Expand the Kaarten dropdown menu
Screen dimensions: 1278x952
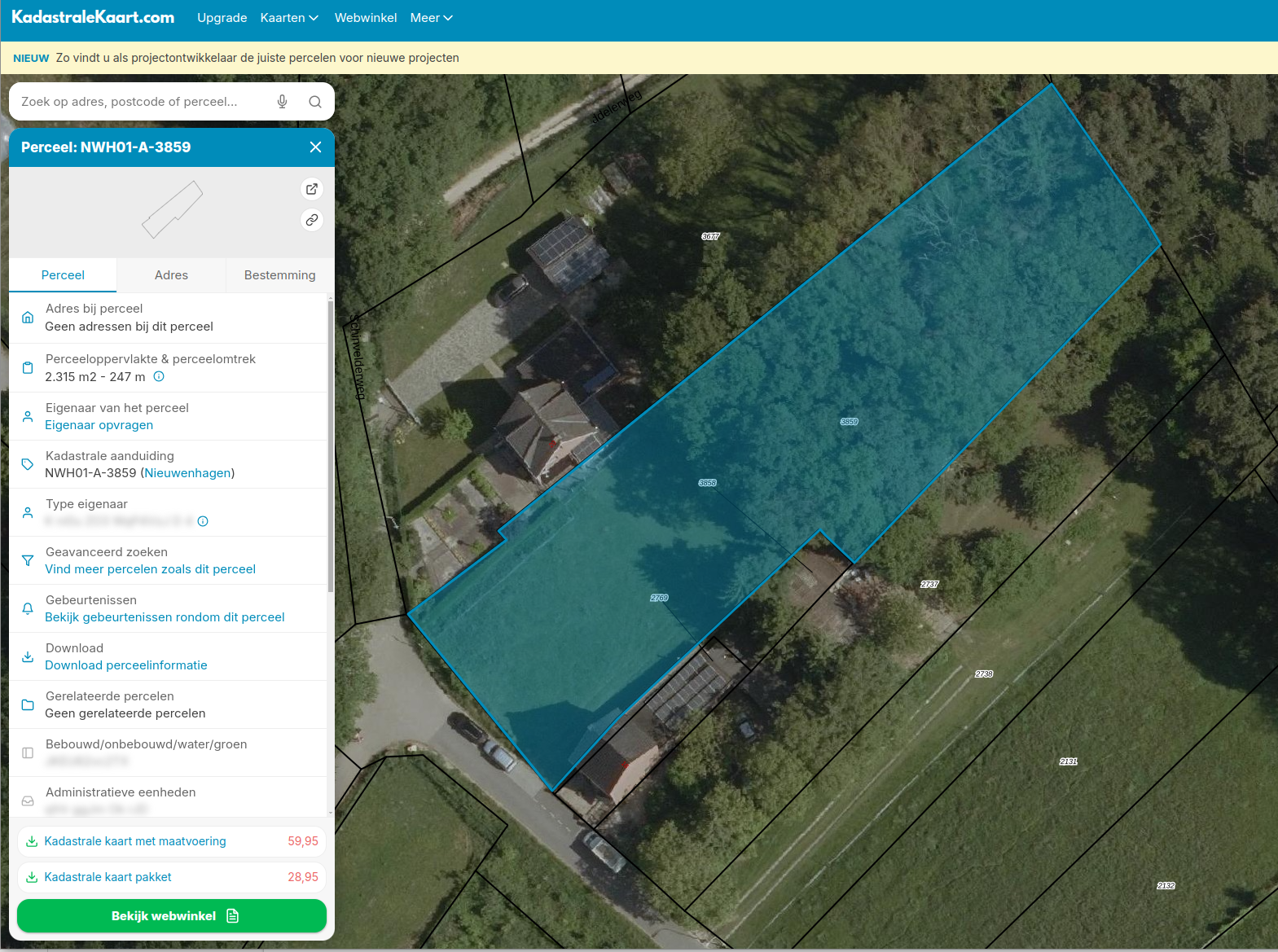pyautogui.click(x=289, y=18)
